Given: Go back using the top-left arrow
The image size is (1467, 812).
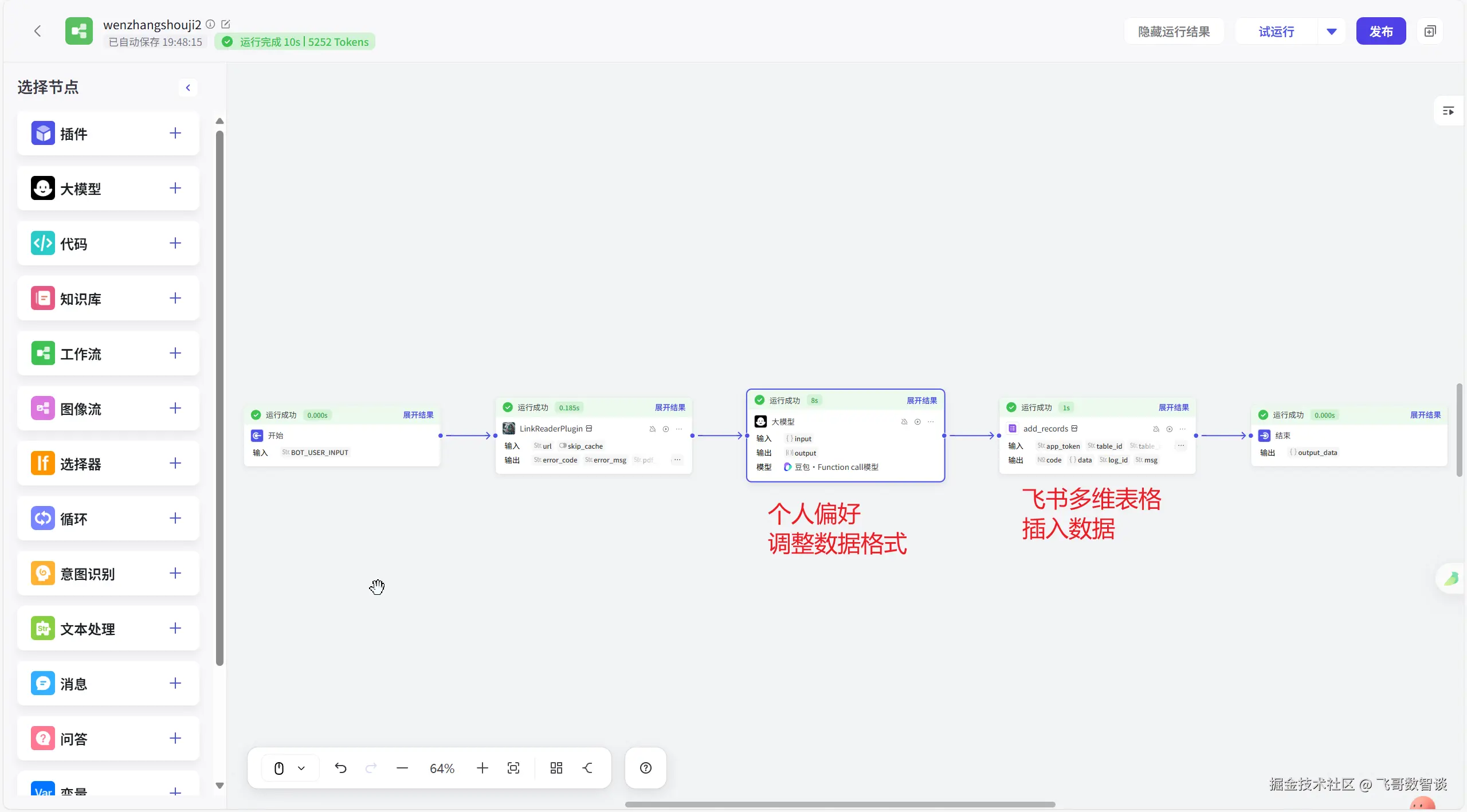Looking at the screenshot, I should tap(38, 31).
